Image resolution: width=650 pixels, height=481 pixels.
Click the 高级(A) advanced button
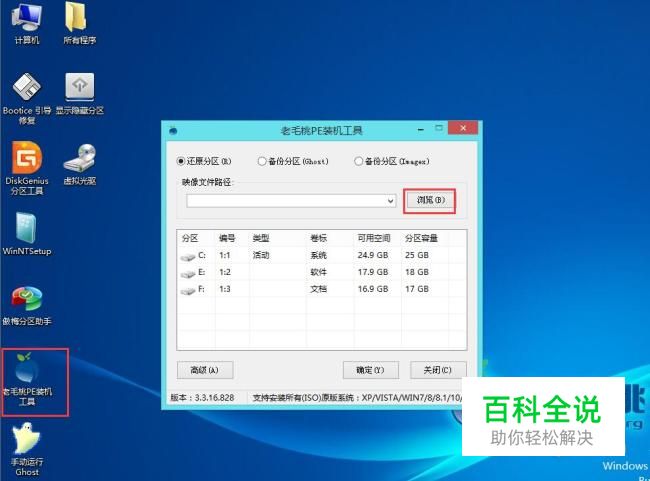coord(205,370)
